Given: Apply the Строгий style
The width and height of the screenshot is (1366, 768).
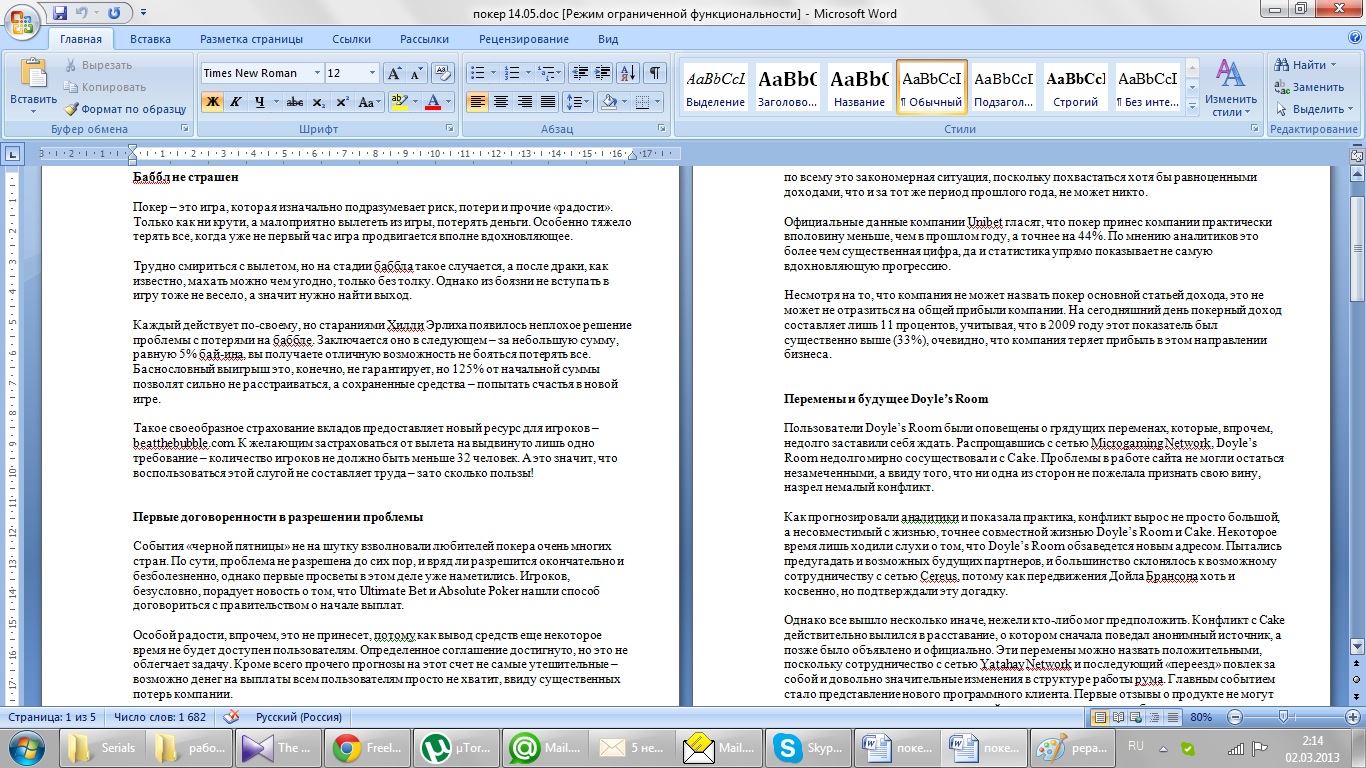Looking at the screenshot, I should (1074, 87).
